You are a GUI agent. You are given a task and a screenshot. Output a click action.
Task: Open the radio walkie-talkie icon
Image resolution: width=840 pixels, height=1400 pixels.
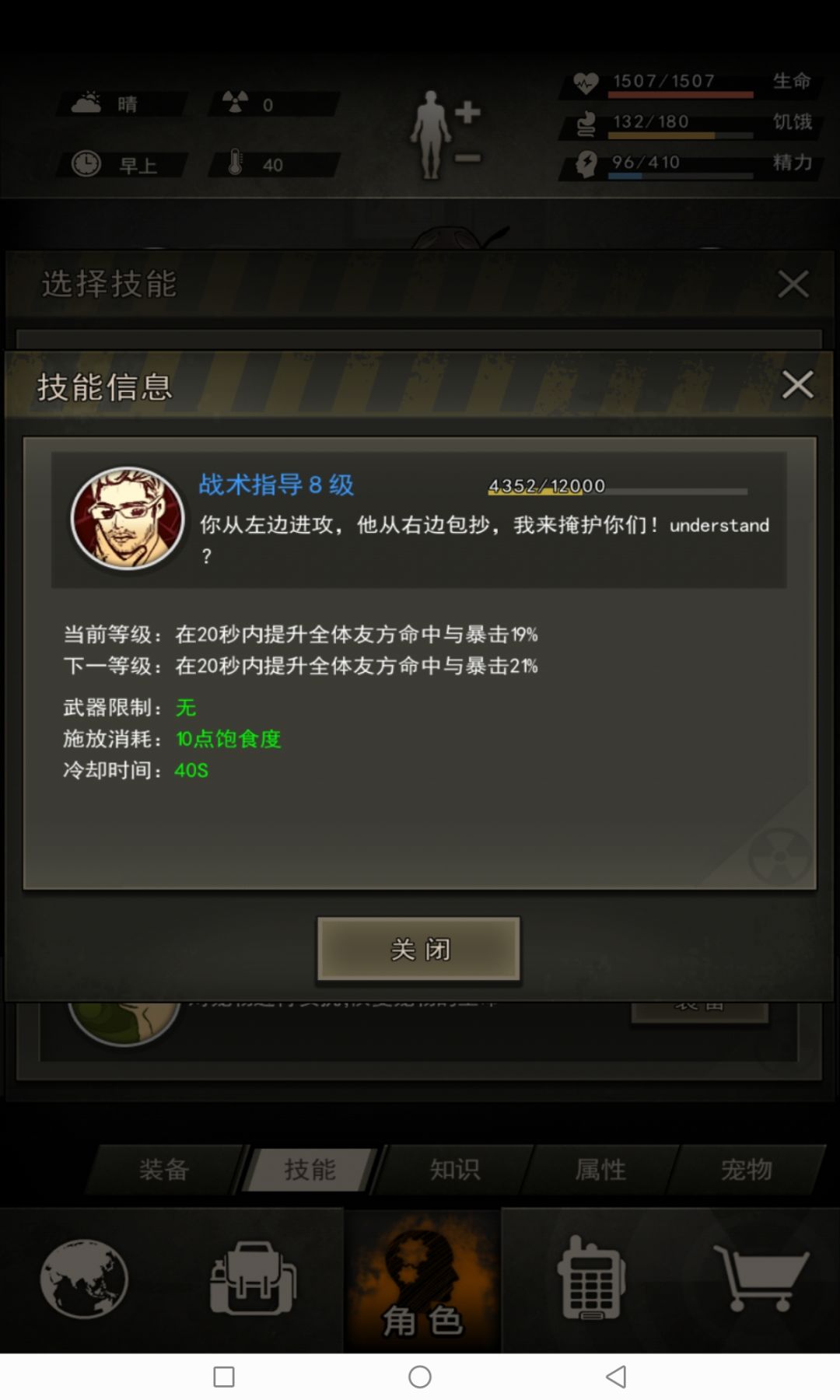591,1278
